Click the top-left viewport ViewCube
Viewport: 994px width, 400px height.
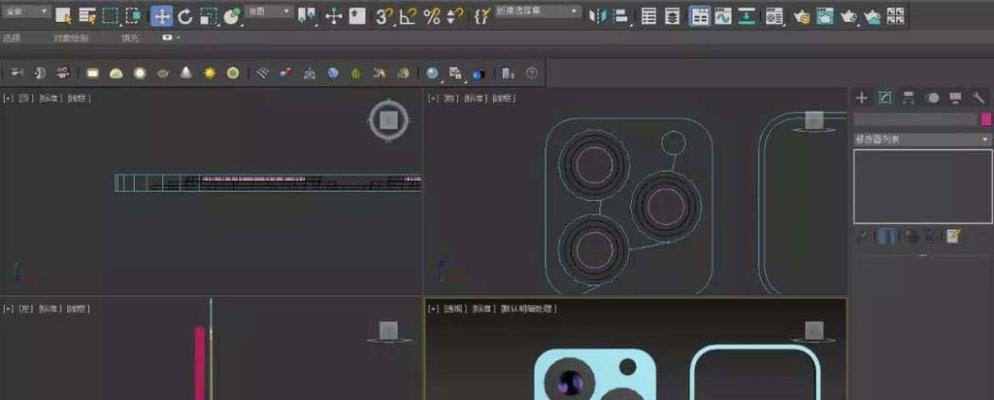pyautogui.click(x=389, y=119)
